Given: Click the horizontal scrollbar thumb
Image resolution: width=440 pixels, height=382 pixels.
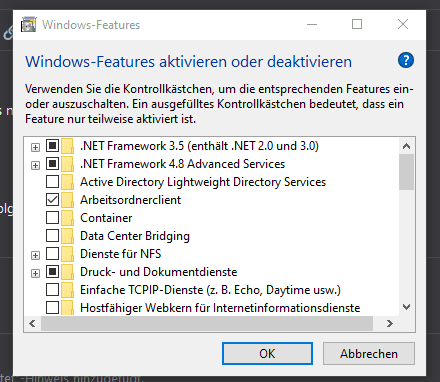Looking at the screenshot, I should [207, 323].
